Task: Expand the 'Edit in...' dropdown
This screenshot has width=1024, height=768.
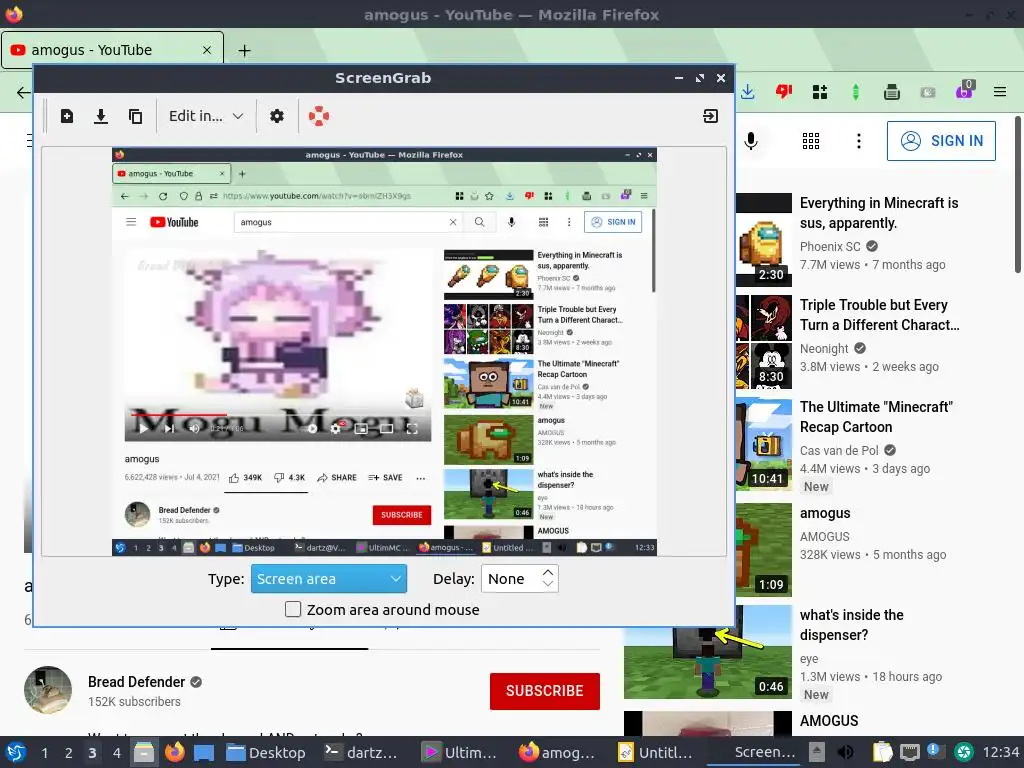Action: pos(206,116)
